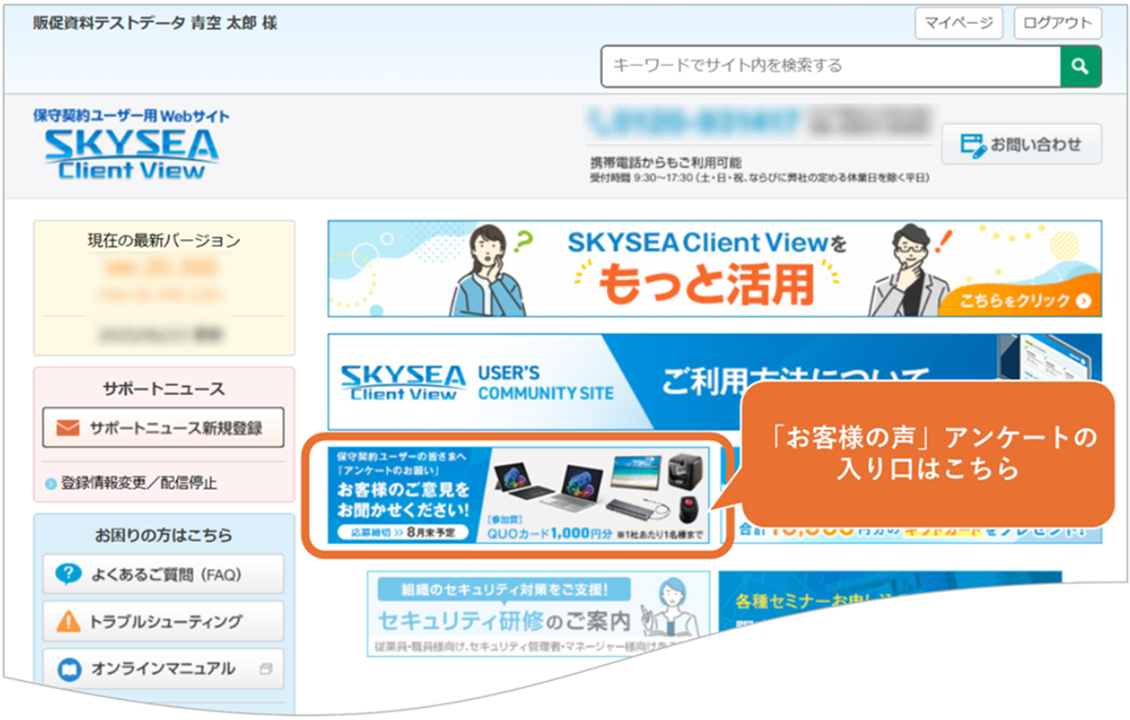The image size is (1130, 720).
Task: Open the お客様のご意見をお聞かせください survey banner
Action: pyautogui.click(x=518, y=495)
